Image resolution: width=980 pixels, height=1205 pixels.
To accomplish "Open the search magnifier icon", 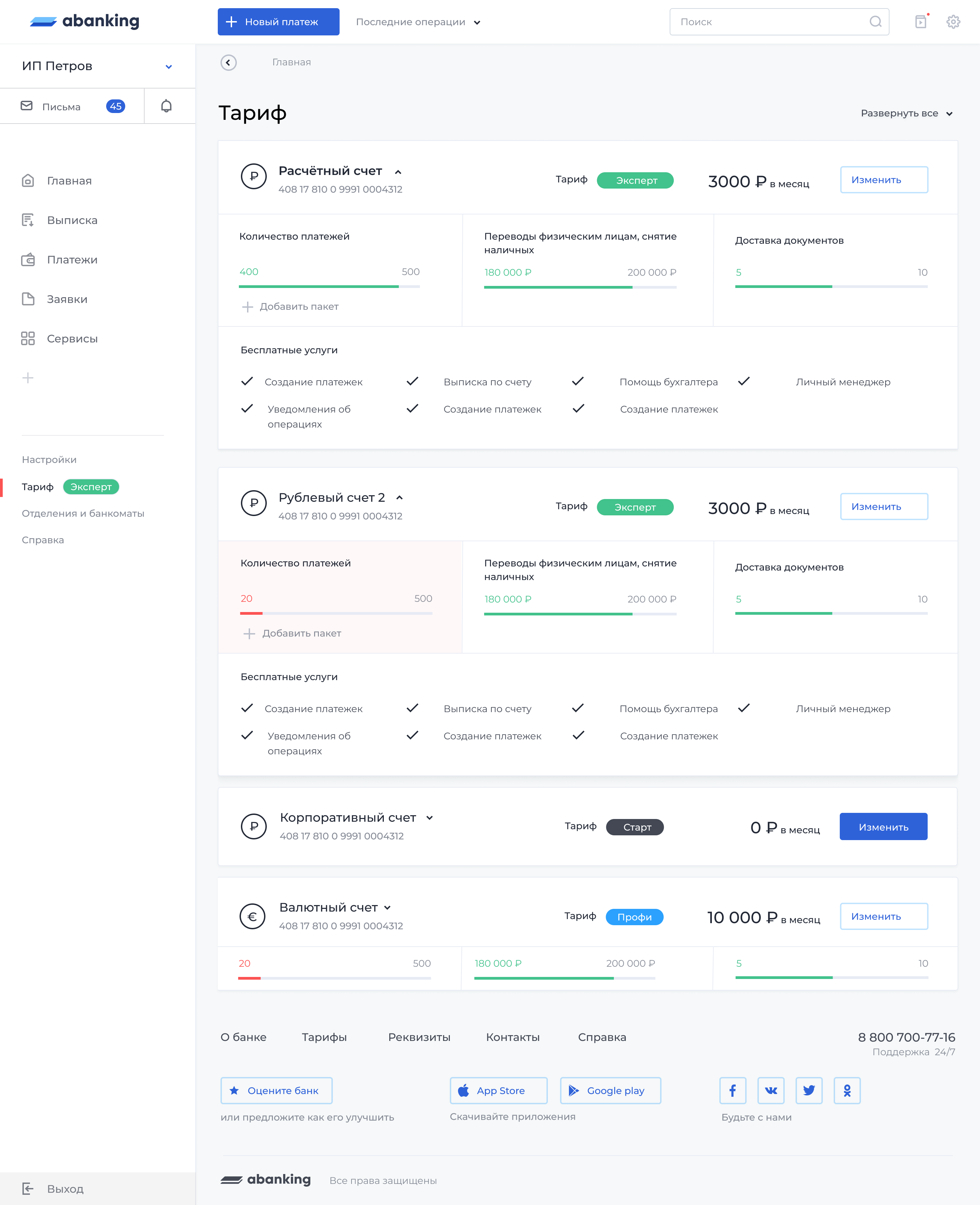I will 875,22.
